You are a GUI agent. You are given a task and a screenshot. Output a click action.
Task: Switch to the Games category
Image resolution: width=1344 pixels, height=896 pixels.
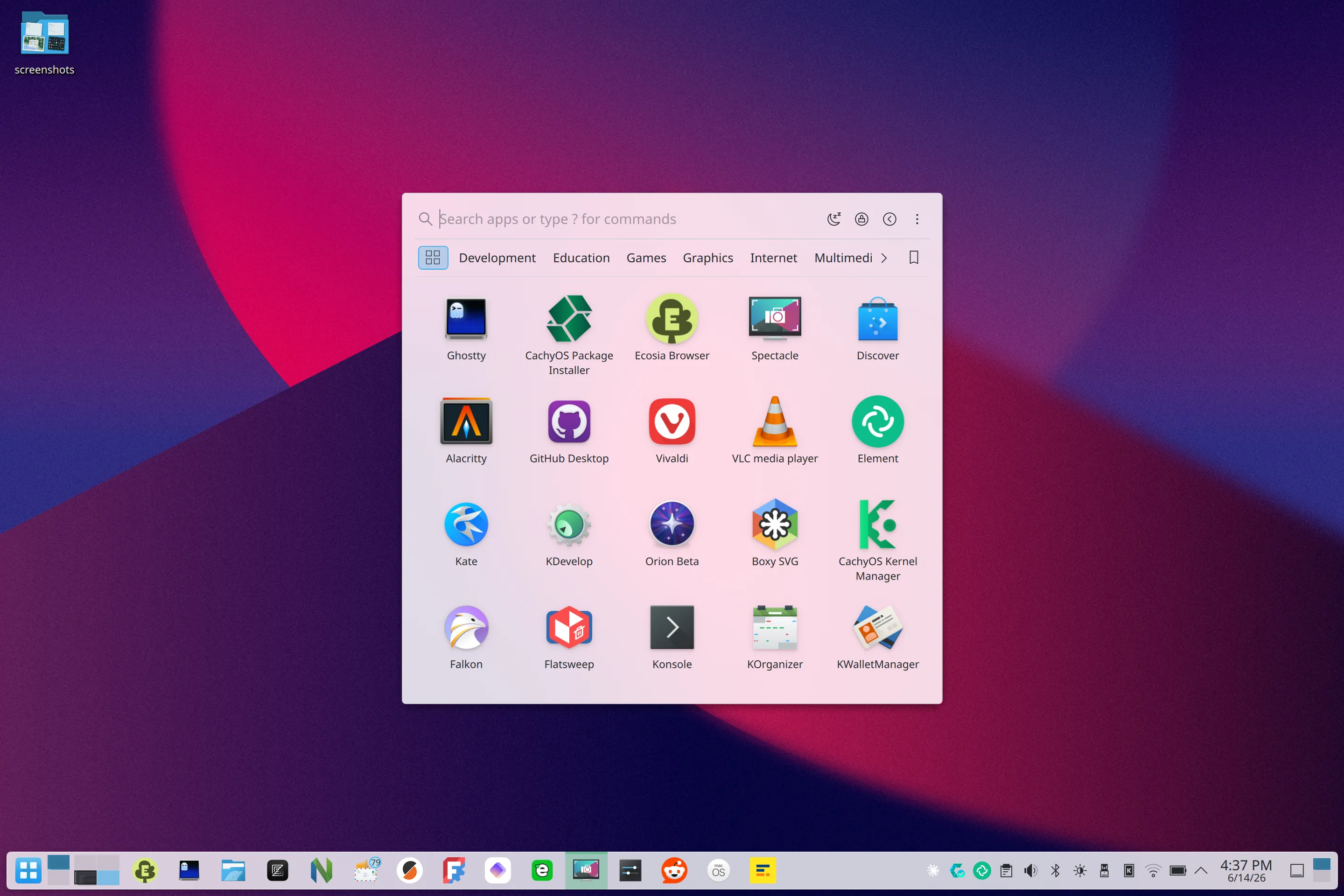click(x=646, y=258)
